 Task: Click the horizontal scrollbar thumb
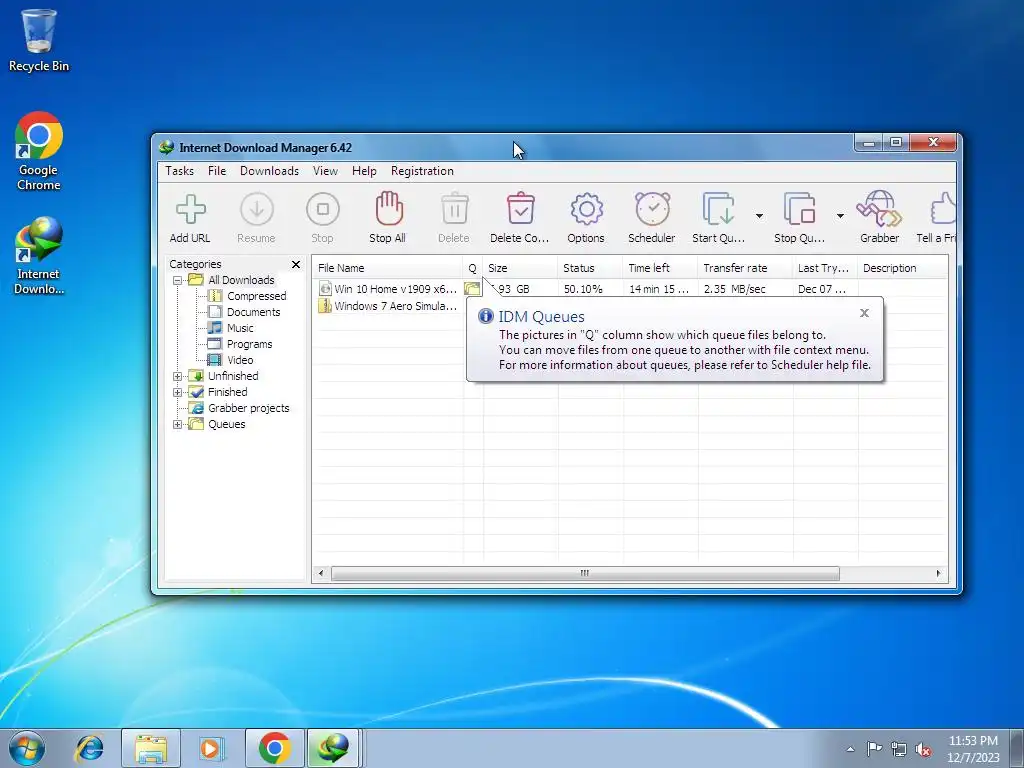coord(585,573)
